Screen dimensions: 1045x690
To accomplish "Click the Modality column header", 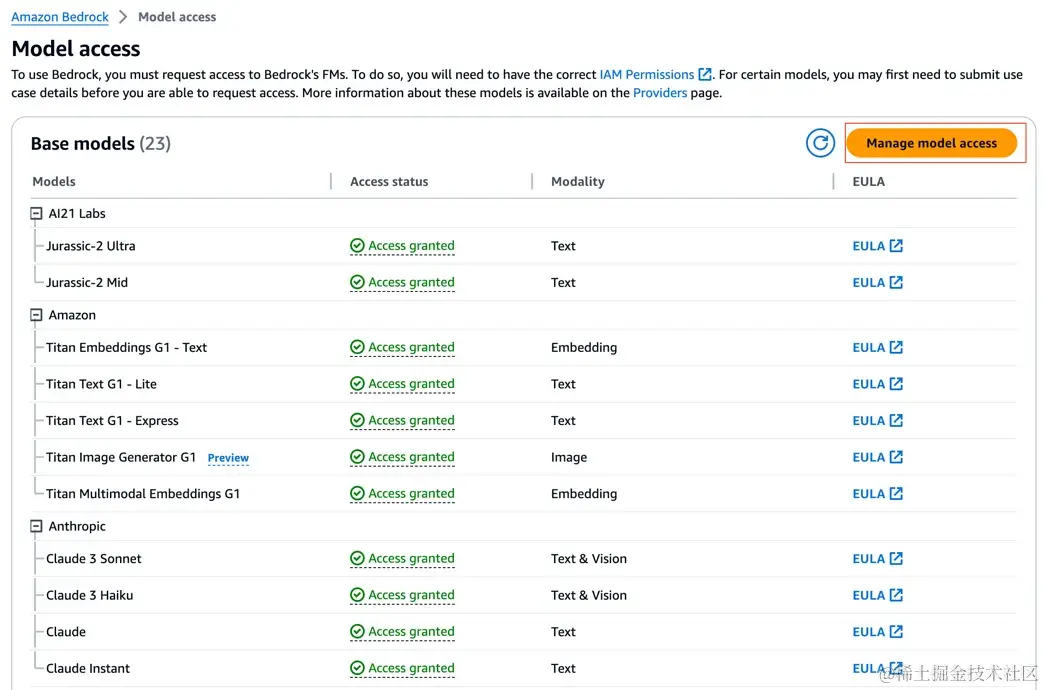I will point(578,182).
